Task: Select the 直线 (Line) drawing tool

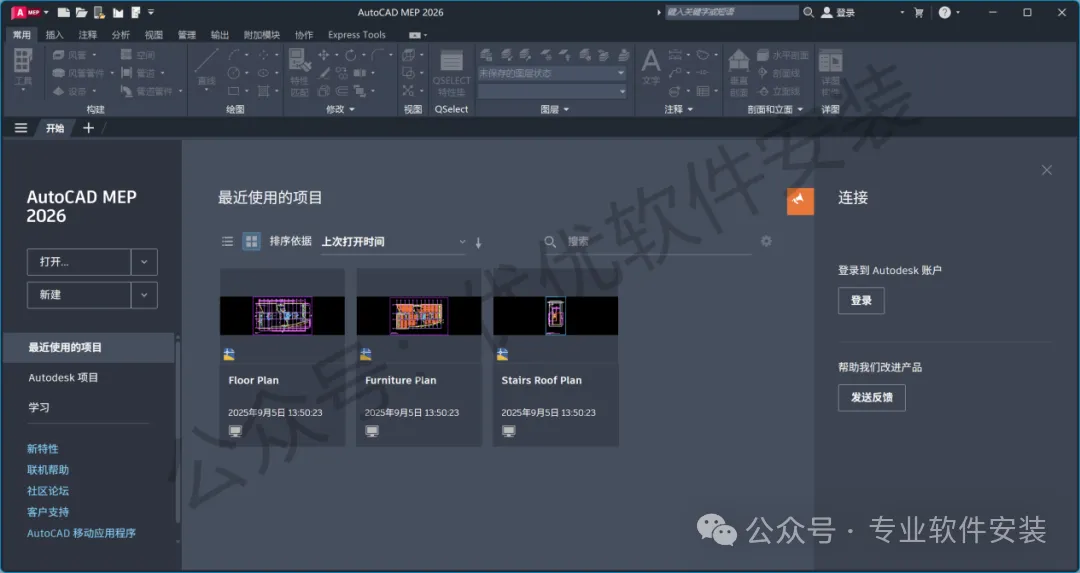Action: pos(206,67)
